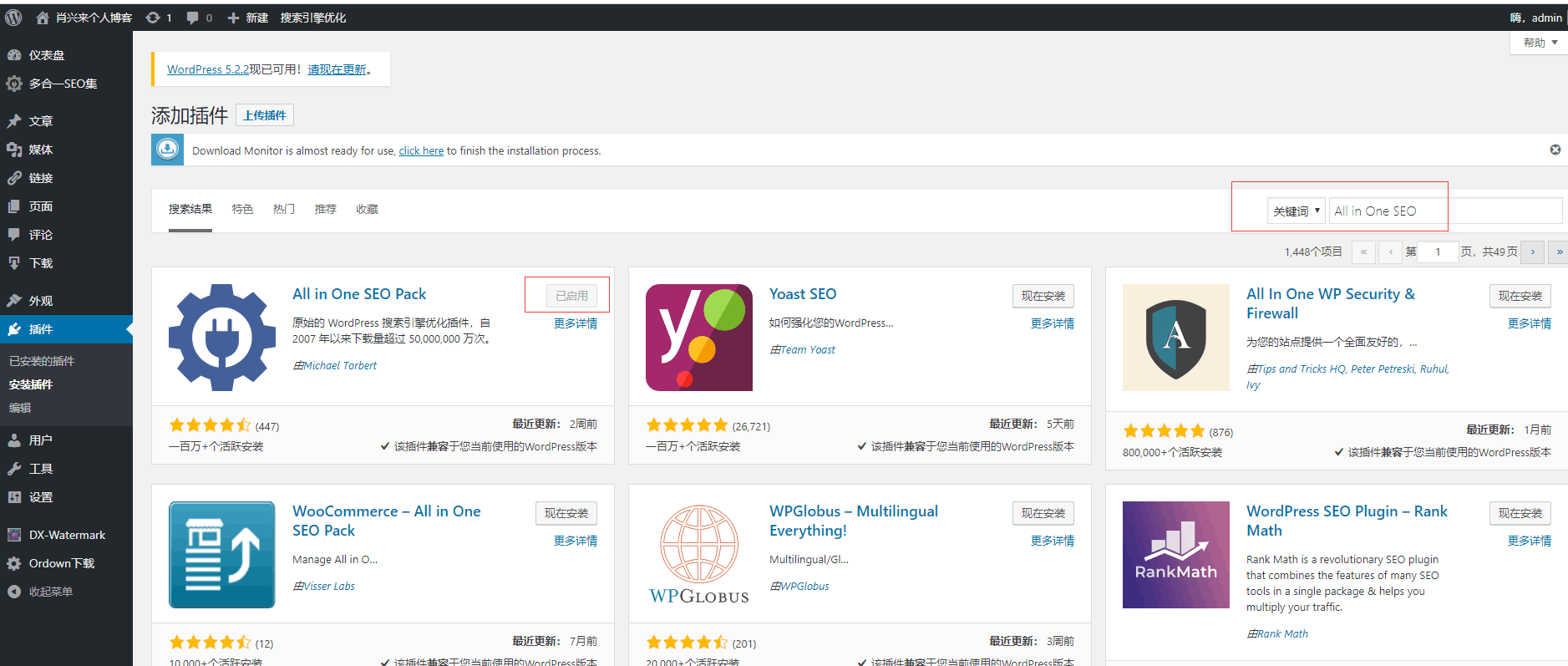Click the WPGlobus globe thumbnail
1568x666 pixels.
coord(699,555)
